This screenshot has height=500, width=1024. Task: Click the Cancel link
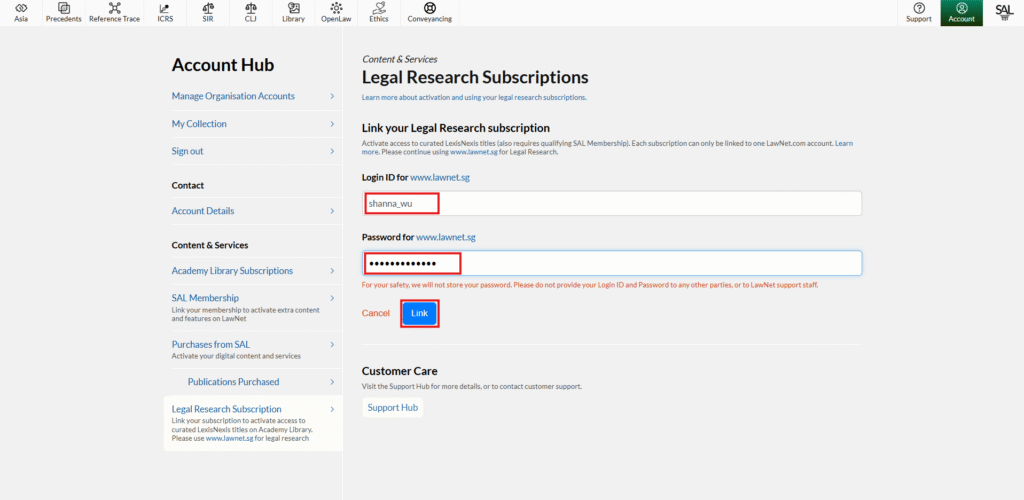[x=376, y=313]
